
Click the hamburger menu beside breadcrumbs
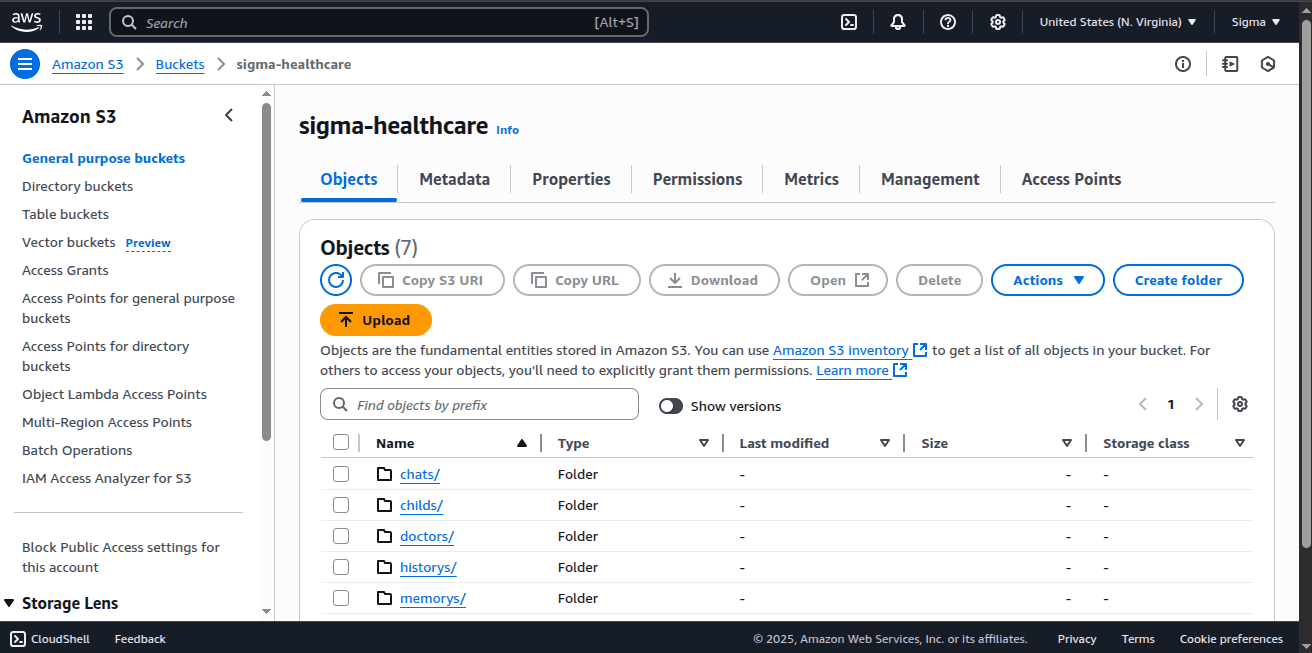coord(24,63)
